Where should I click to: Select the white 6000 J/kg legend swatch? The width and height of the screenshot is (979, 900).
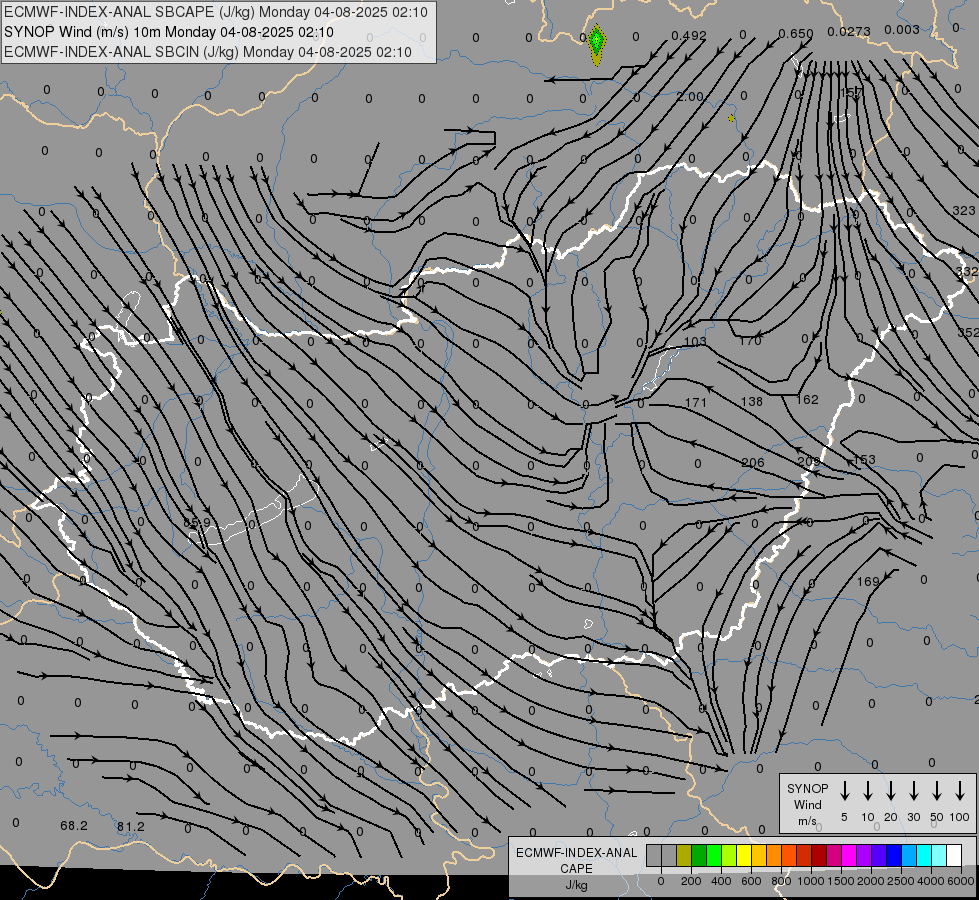[x=953, y=856]
